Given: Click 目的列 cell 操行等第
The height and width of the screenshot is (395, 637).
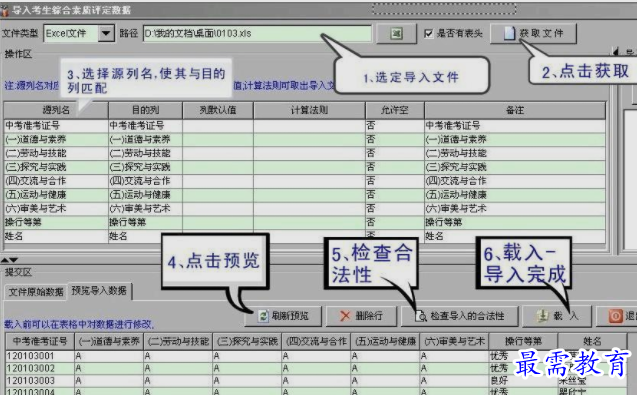Looking at the screenshot, I should [x=145, y=222].
